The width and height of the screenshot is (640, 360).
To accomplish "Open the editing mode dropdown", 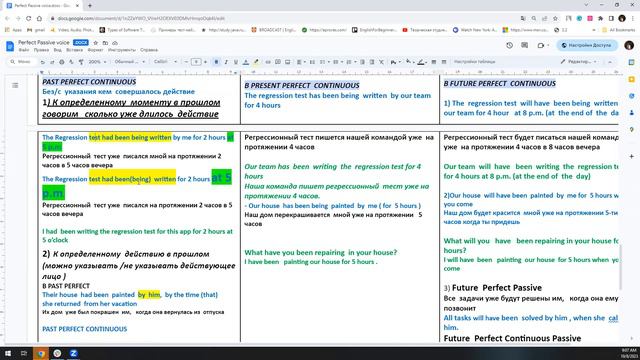I will click(579, 62).
